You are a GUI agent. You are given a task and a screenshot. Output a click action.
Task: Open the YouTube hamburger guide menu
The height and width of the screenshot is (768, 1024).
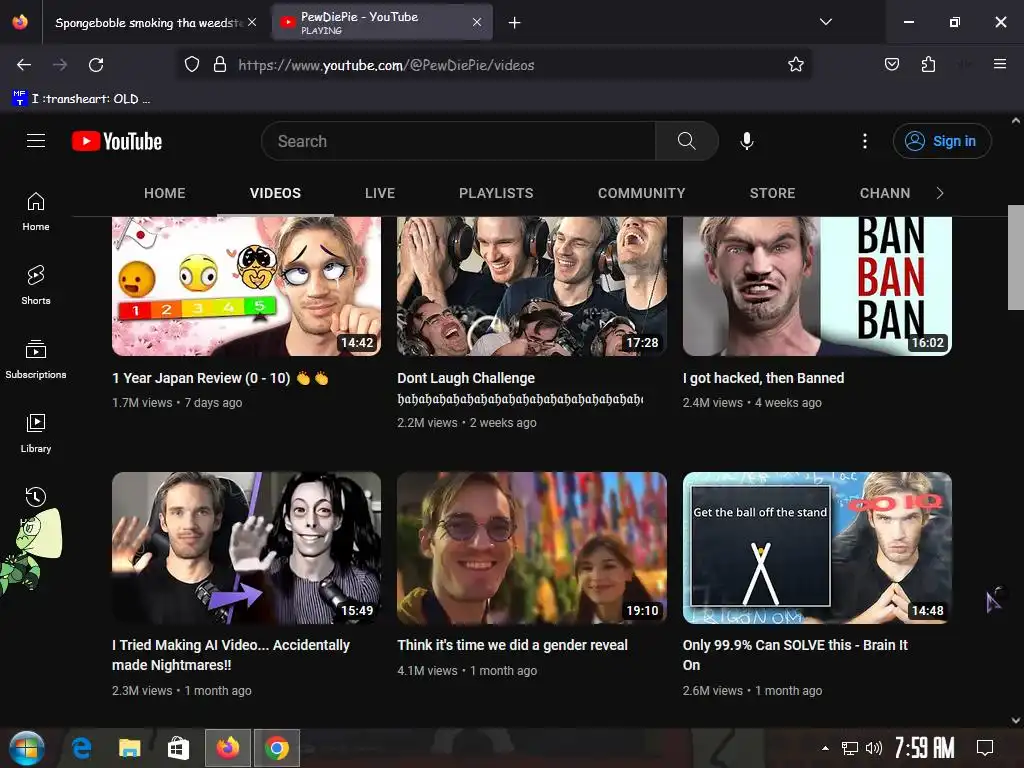click(36, 140)
